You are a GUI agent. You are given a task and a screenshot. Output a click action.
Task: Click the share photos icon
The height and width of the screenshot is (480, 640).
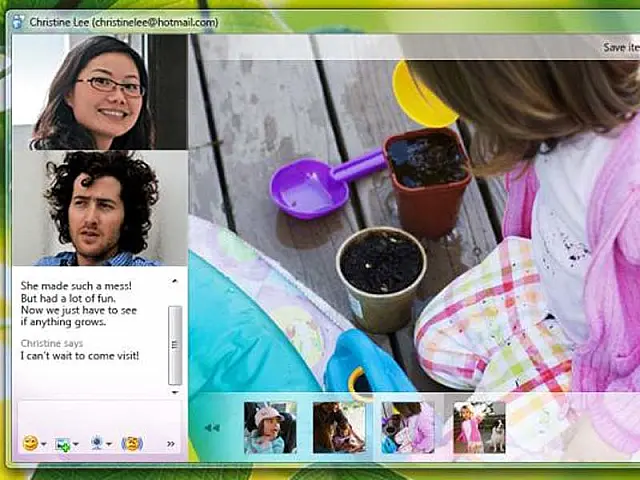click(63, 444)
